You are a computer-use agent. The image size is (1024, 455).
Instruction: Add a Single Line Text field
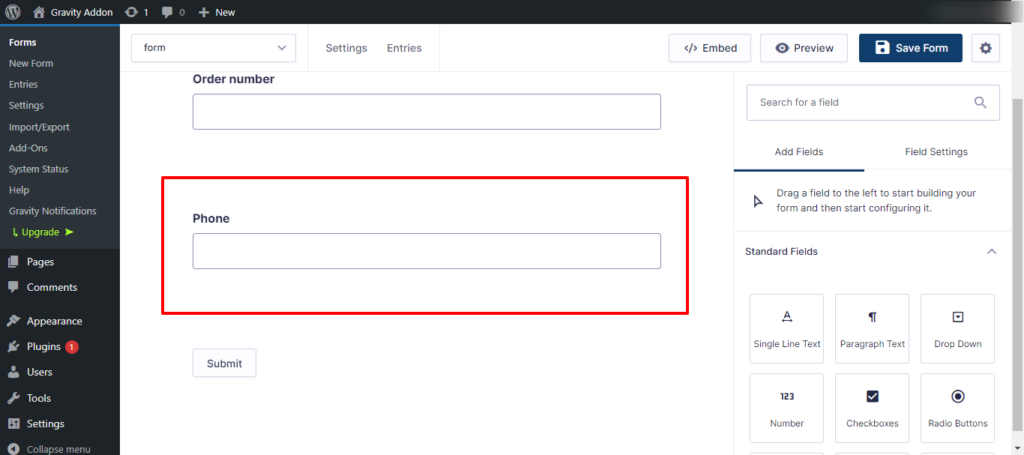(x=786, y=328)
